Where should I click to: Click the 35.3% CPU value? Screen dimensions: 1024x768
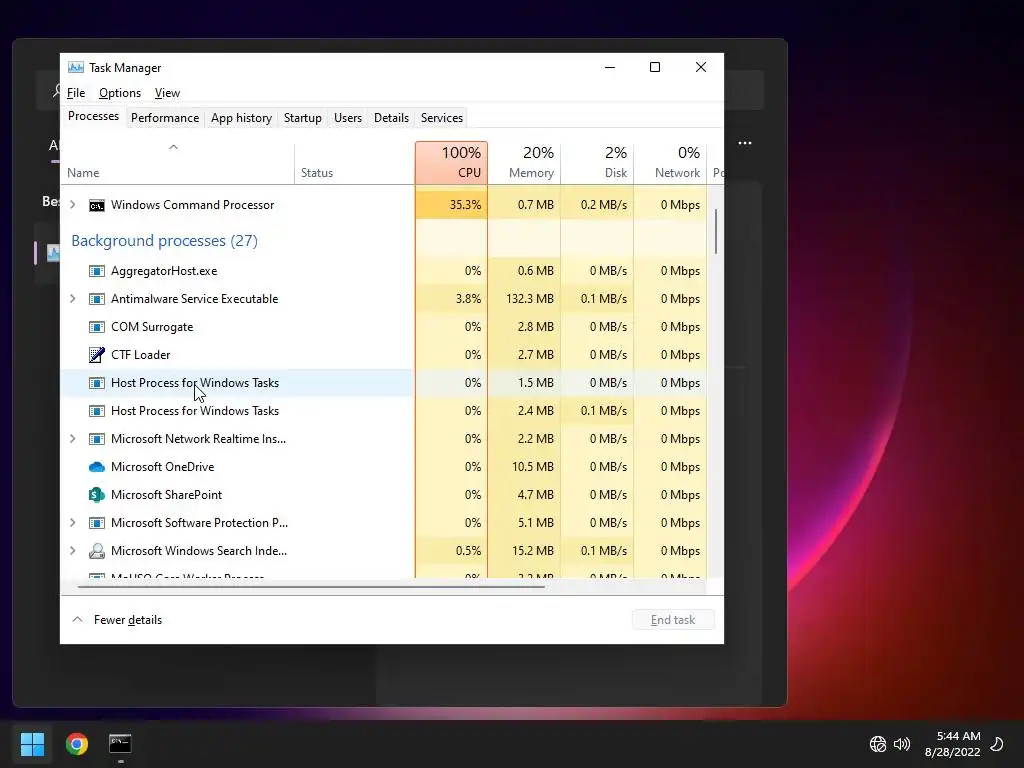click(x=465, y=205)
